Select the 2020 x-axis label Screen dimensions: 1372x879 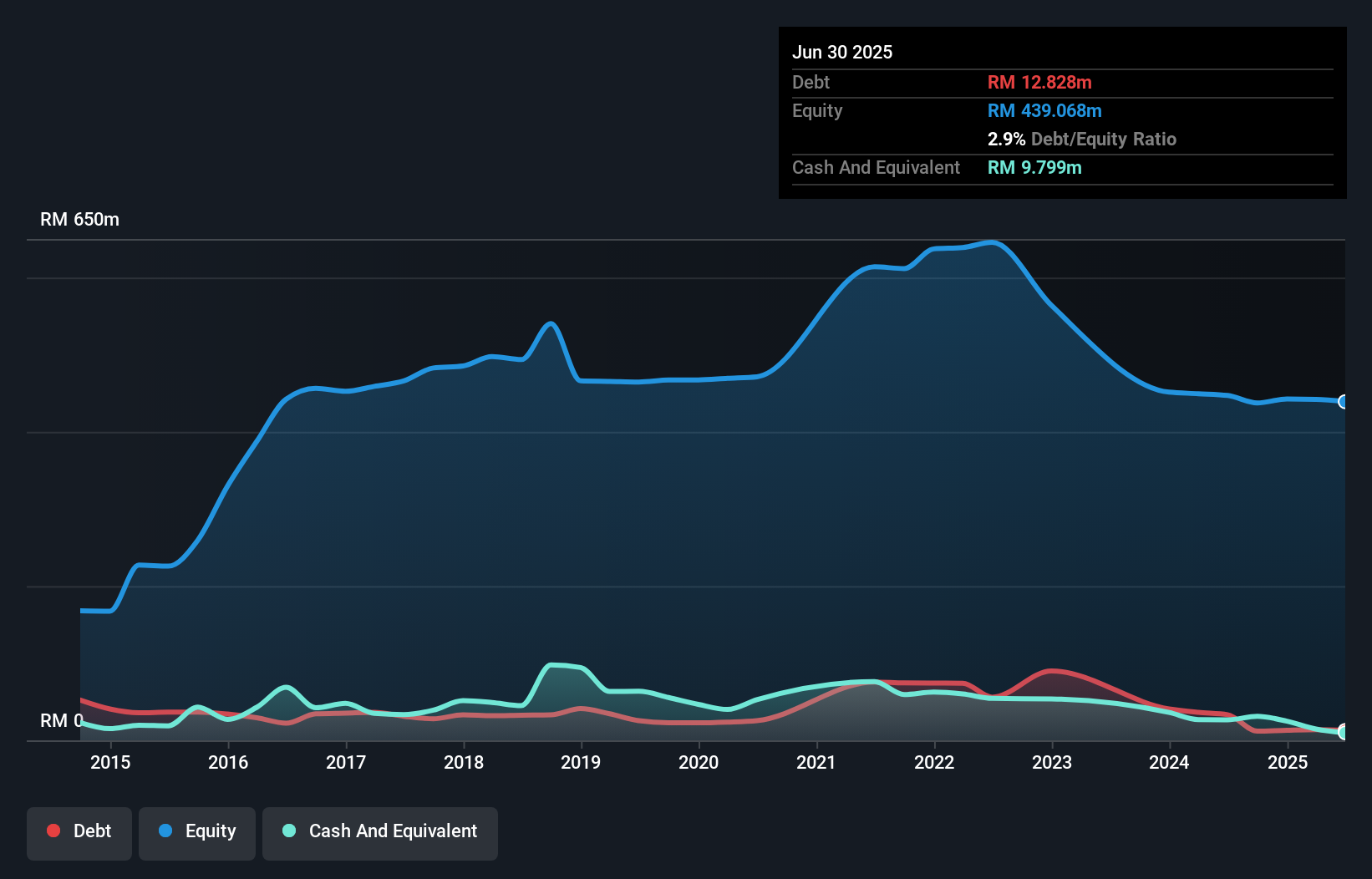coord(699,762)
